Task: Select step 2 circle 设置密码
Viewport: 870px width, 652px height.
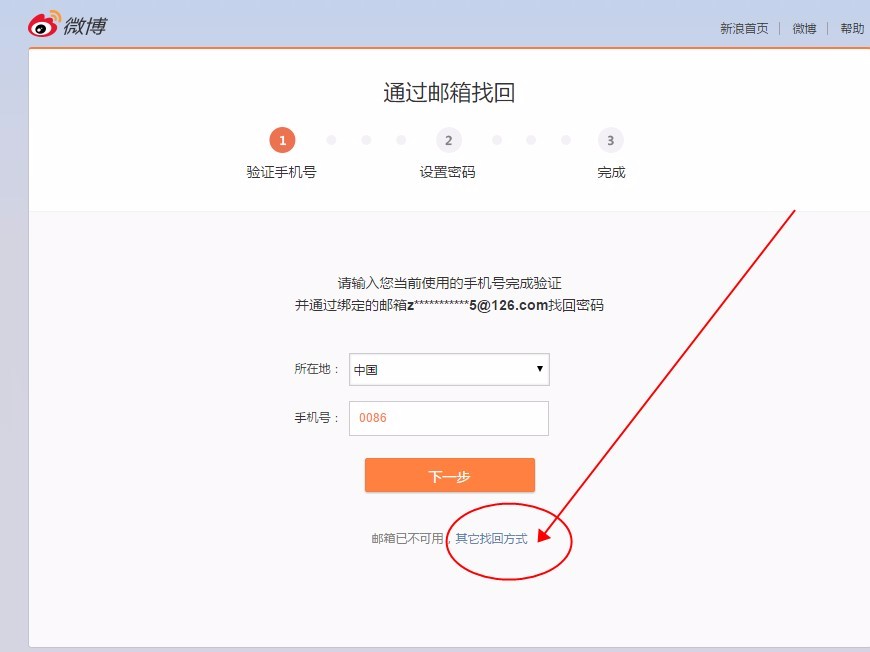Action: 448,140
